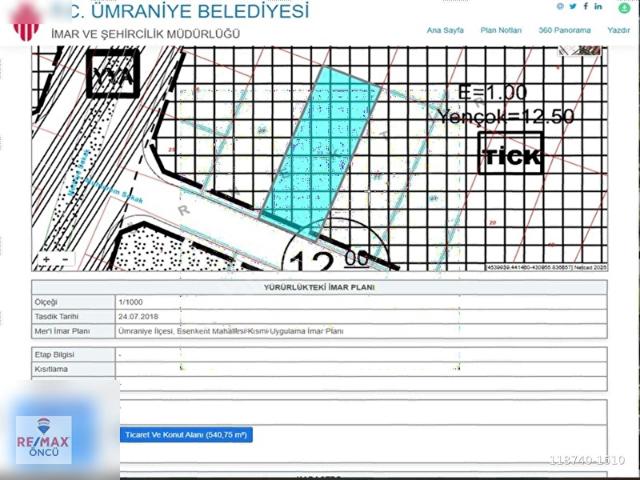Viewport: 640px width, 480px height.
Task: Click the map coordinates readout
Action: [546, 268]
